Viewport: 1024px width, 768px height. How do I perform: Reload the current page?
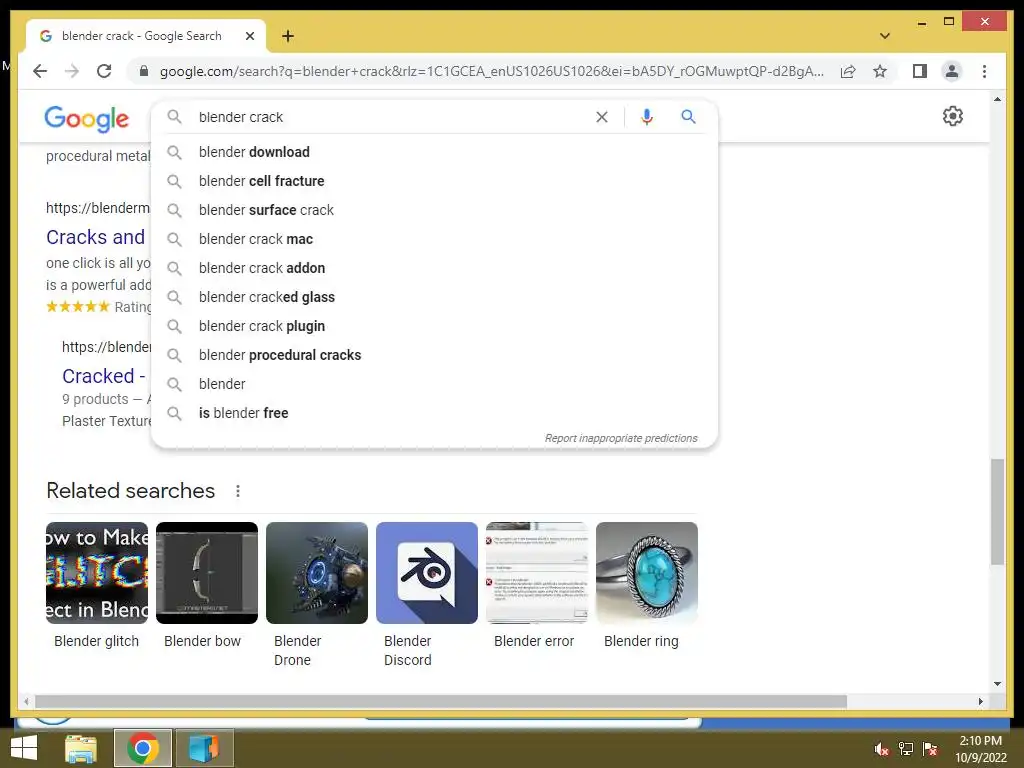coord(104,71)
